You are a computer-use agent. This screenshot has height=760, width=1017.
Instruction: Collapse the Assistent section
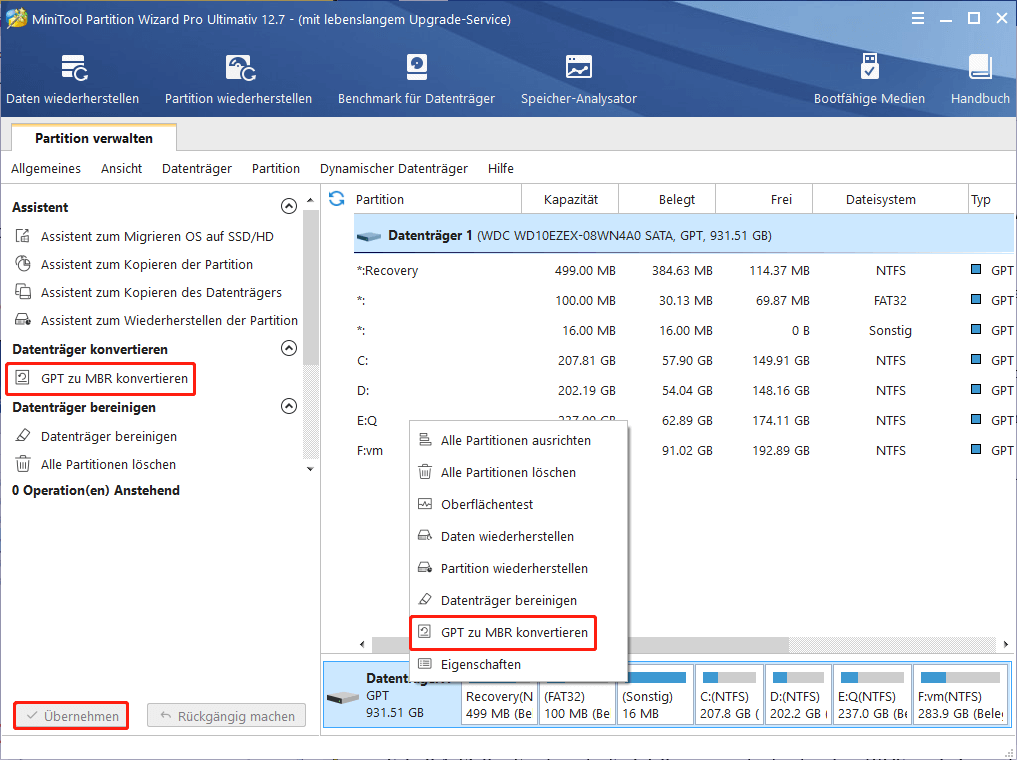pos(289,205)
